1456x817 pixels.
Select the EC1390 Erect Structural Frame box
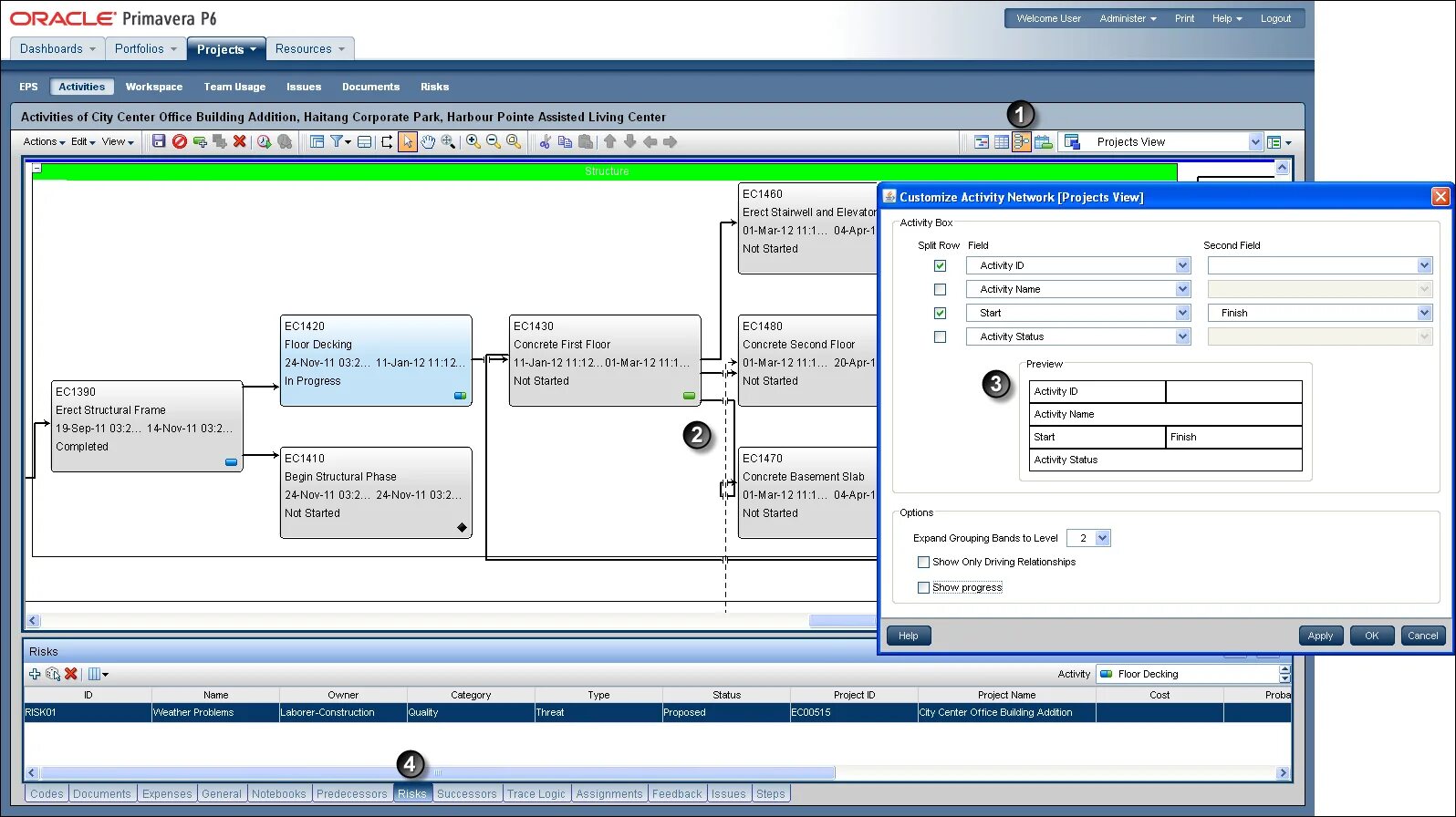pyautogui.click(x=147, y=426)
